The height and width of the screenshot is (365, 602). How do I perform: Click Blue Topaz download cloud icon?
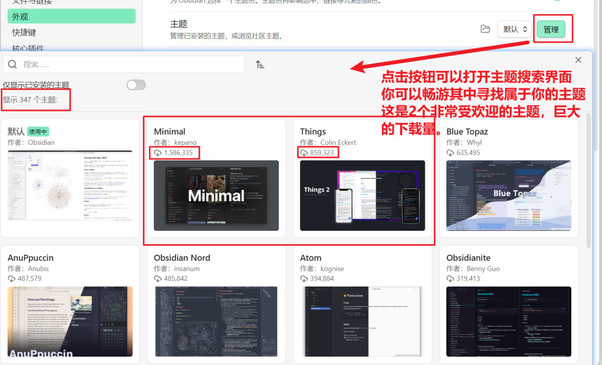click(450, 153)
